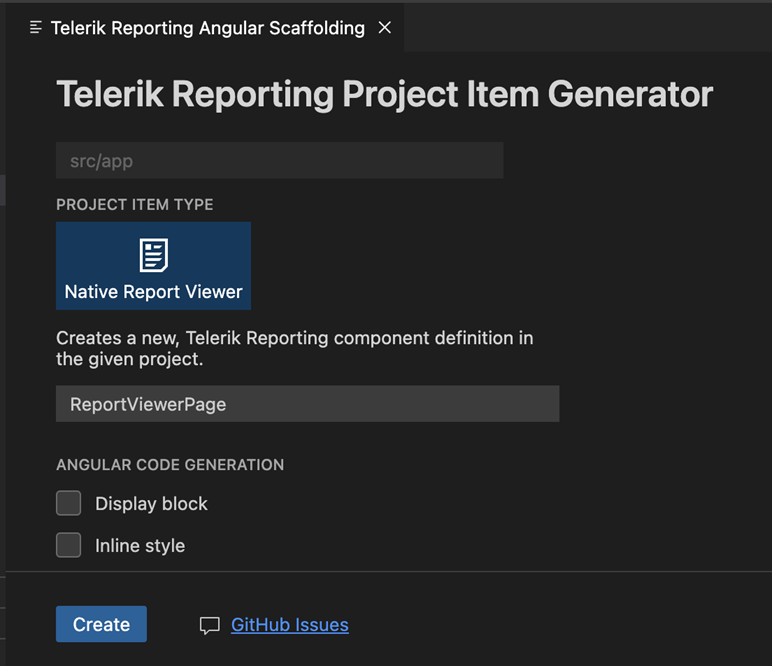The image size is (772, 666).
Task: Click the document icon in the item tile
Action: (x=153, y=255)
